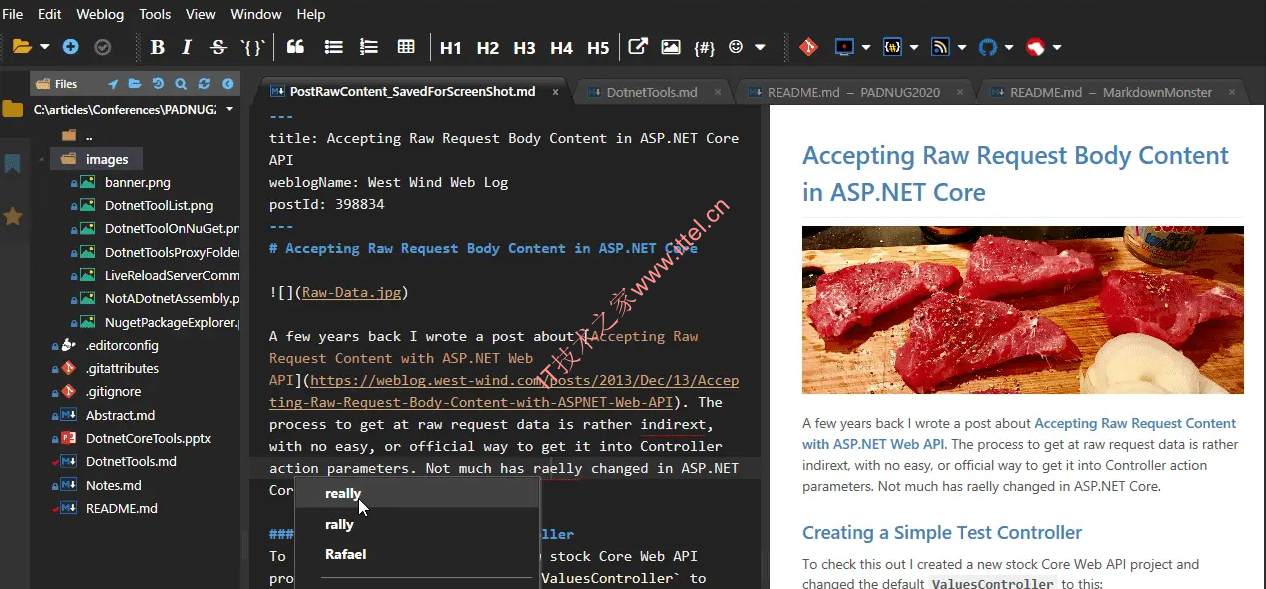Insert a numbered list

(x=369, y=47)
